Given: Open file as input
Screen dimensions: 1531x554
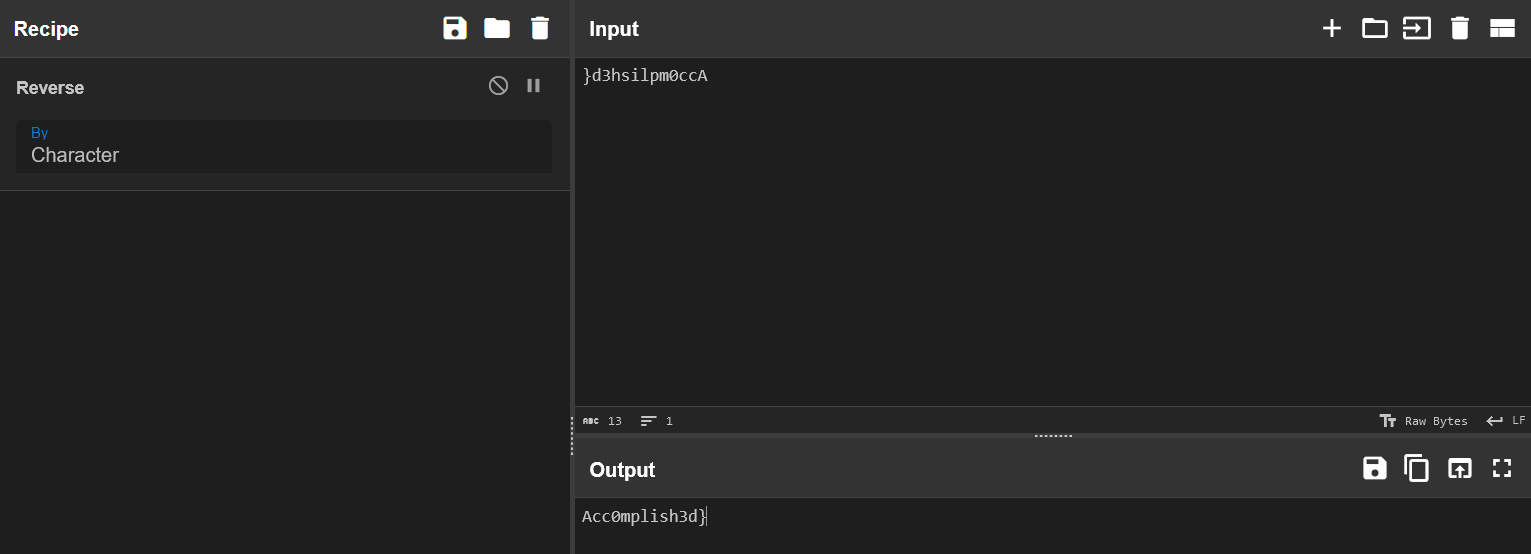Looking at the screenshot, I should tap(1417, 28).
